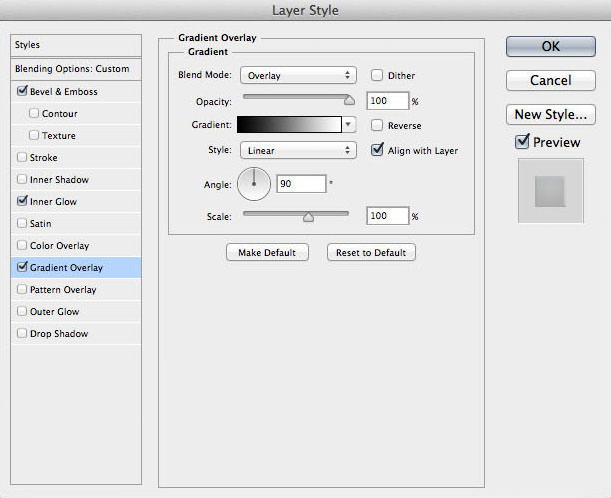Uncheck Align with Layer

[377, 150]
